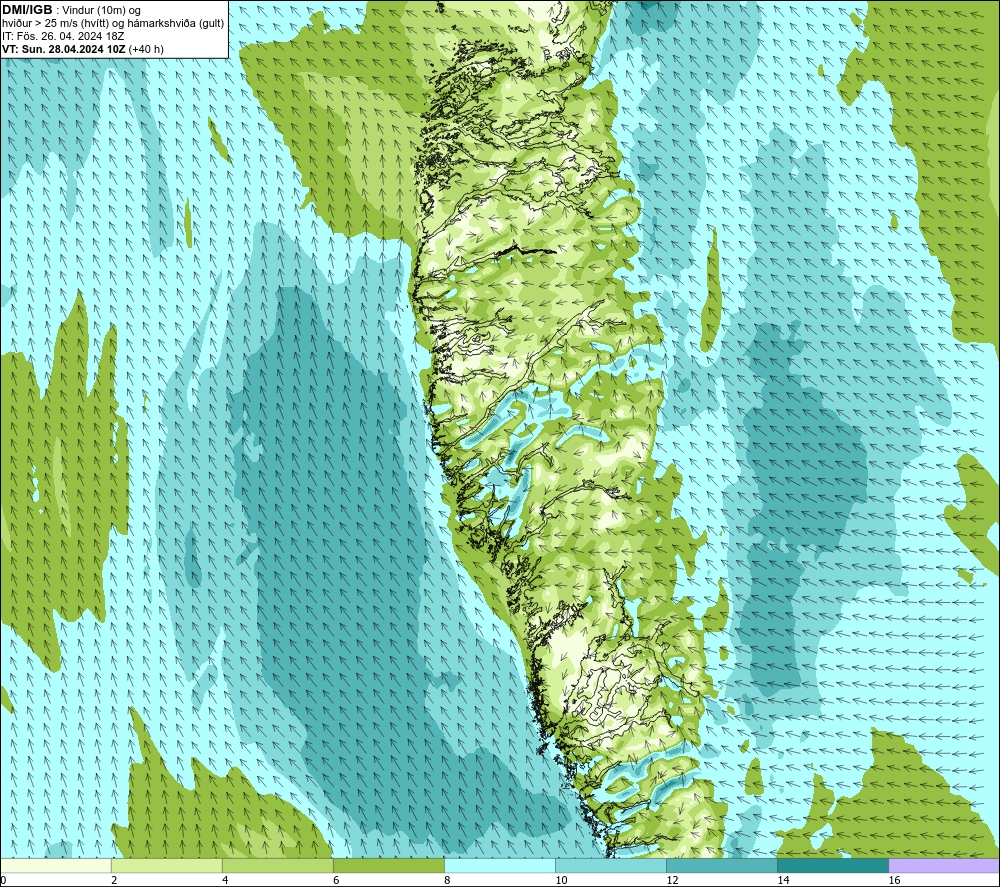The height and width of the screenshot is (887, 1000).
Task: Click the scale label '10'
Action: pyautogui.click(x=561, y=881)
